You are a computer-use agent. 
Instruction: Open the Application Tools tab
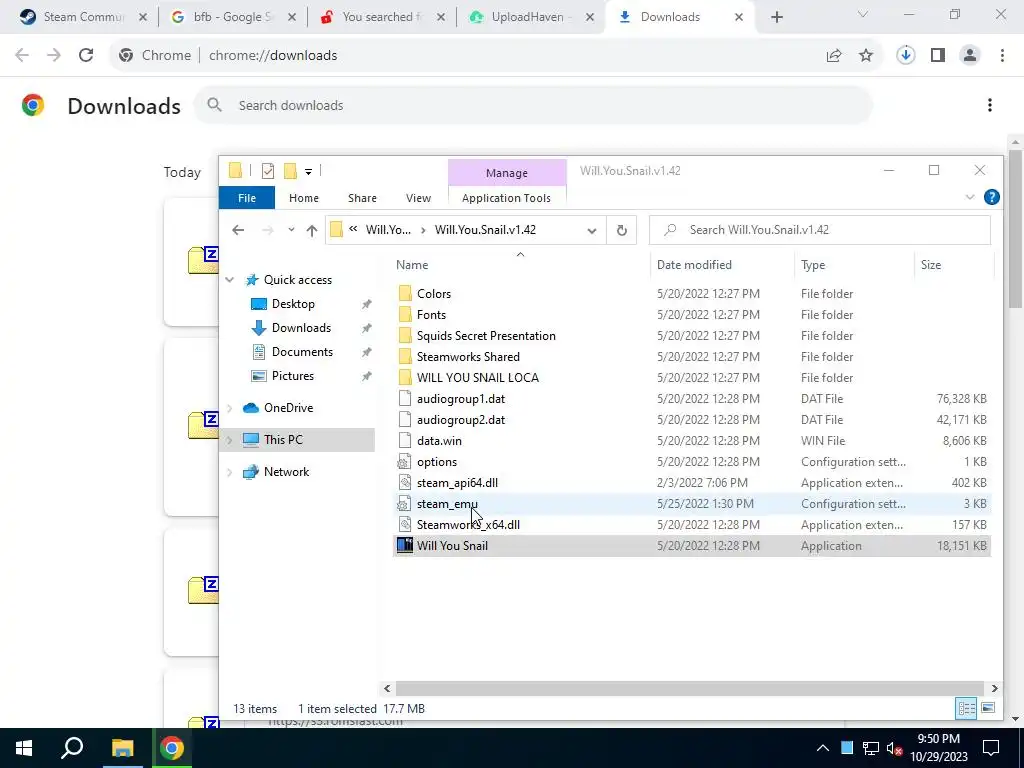click(x=506, y=198)
